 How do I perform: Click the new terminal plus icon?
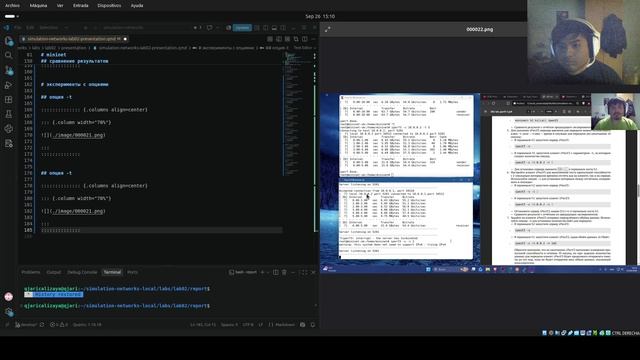[x=262, y=272]
